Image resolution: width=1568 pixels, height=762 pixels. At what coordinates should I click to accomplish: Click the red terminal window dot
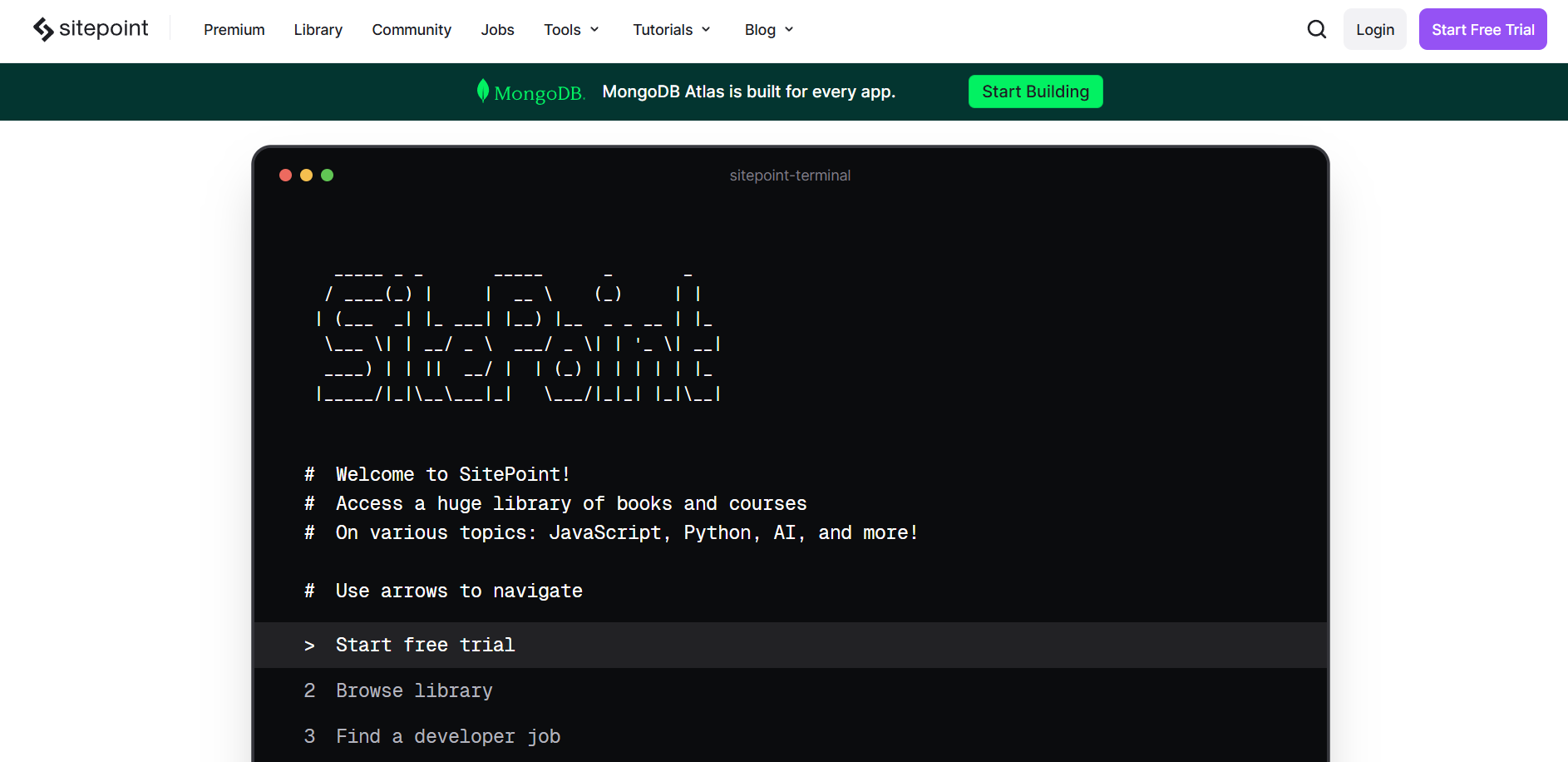pos(285,175)
